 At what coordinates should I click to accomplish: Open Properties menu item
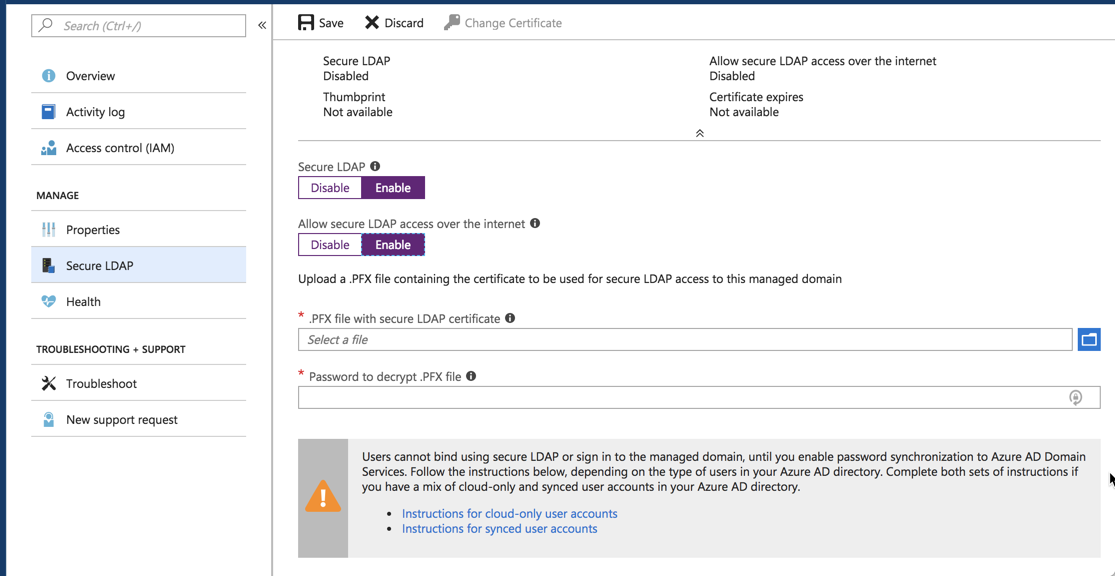tap(139, 230)
